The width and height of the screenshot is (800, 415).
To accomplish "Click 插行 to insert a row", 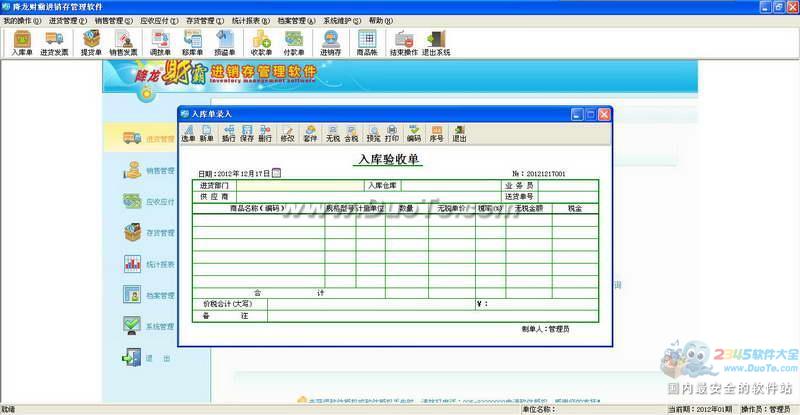I will click(229, 134).
